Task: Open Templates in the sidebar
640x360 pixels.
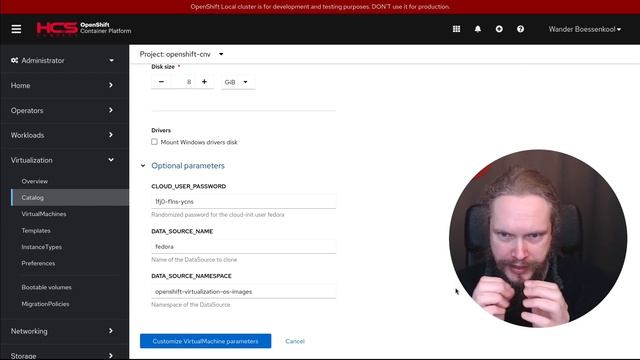Action: point(36,231)
